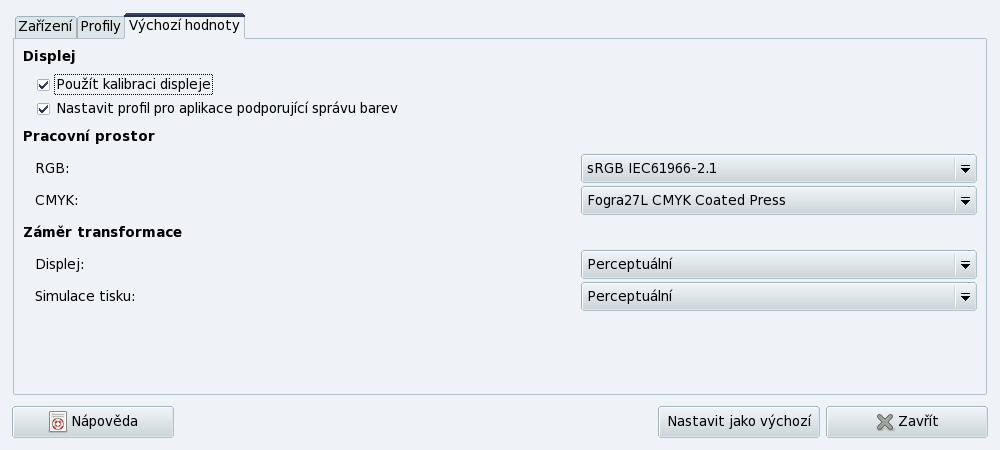Click the Nastavit profil pro aplikace label text
This screenshot has width=1000, height=450.
227,108
